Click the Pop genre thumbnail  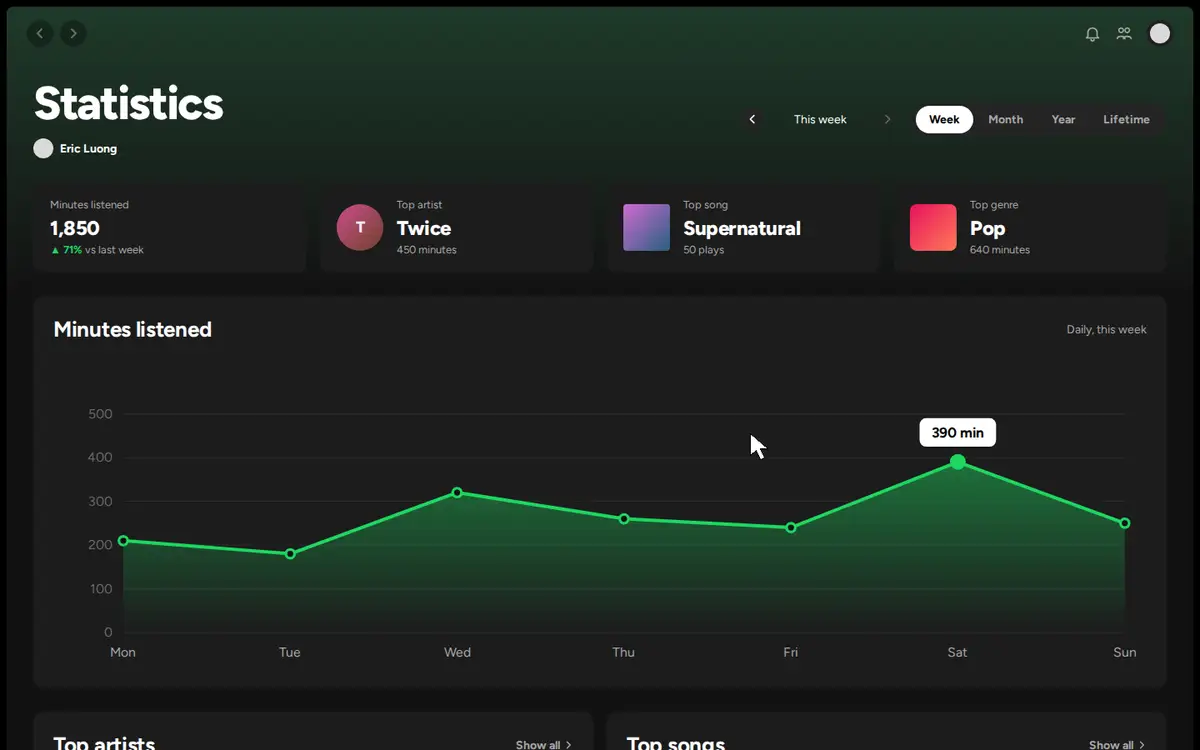933,227
